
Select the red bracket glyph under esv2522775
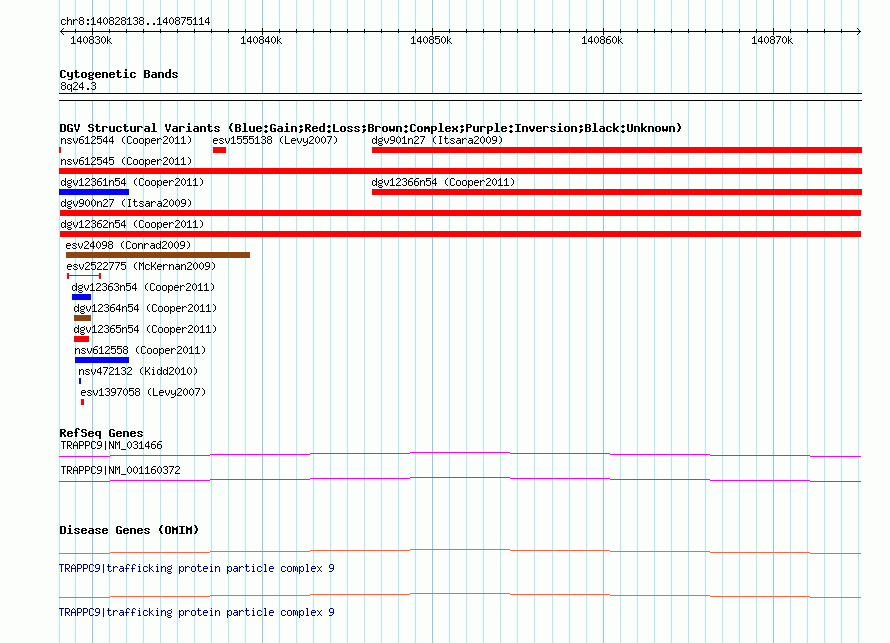(x=84, y=276)
